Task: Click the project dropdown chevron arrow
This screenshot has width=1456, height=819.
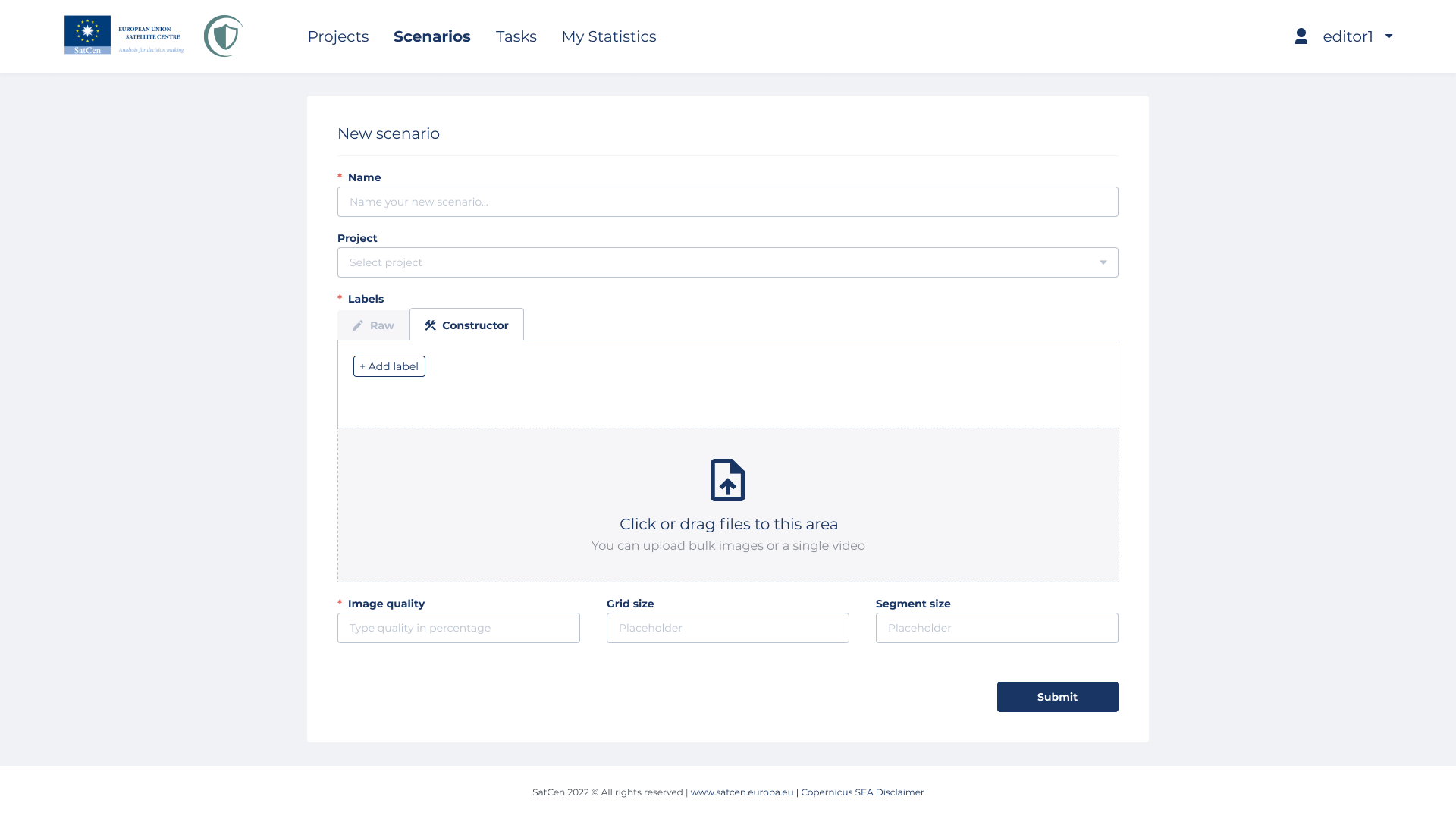Action: pyautogui.click(x=1103, y=262)
